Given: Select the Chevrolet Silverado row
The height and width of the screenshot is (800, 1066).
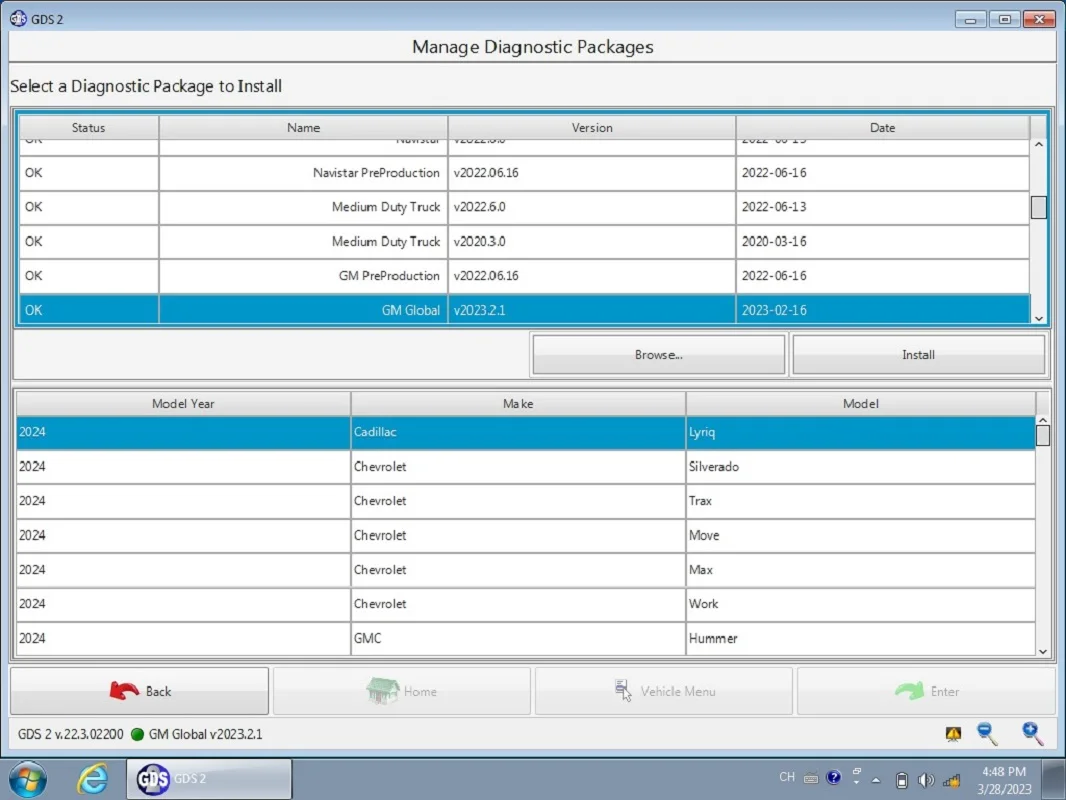Looking at the screenshot, I should 526,466.
